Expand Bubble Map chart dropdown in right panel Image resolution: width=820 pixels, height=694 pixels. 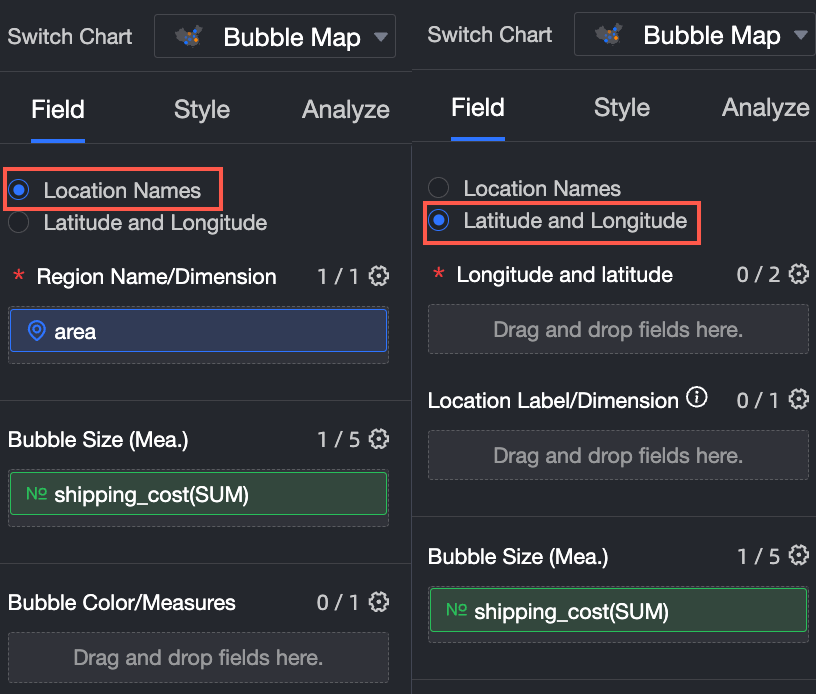pos(799,36)
